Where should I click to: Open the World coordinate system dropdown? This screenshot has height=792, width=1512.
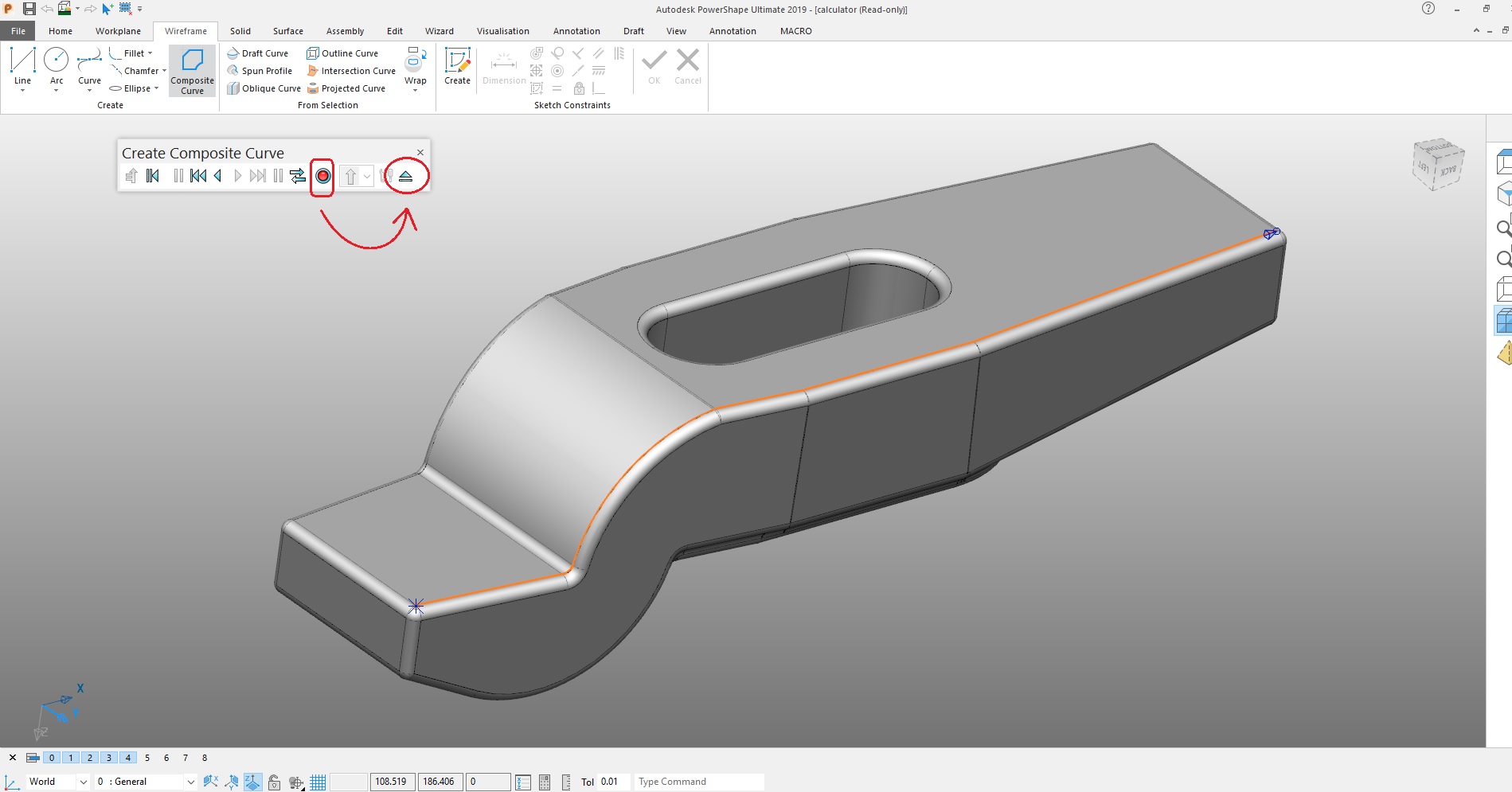82,782
